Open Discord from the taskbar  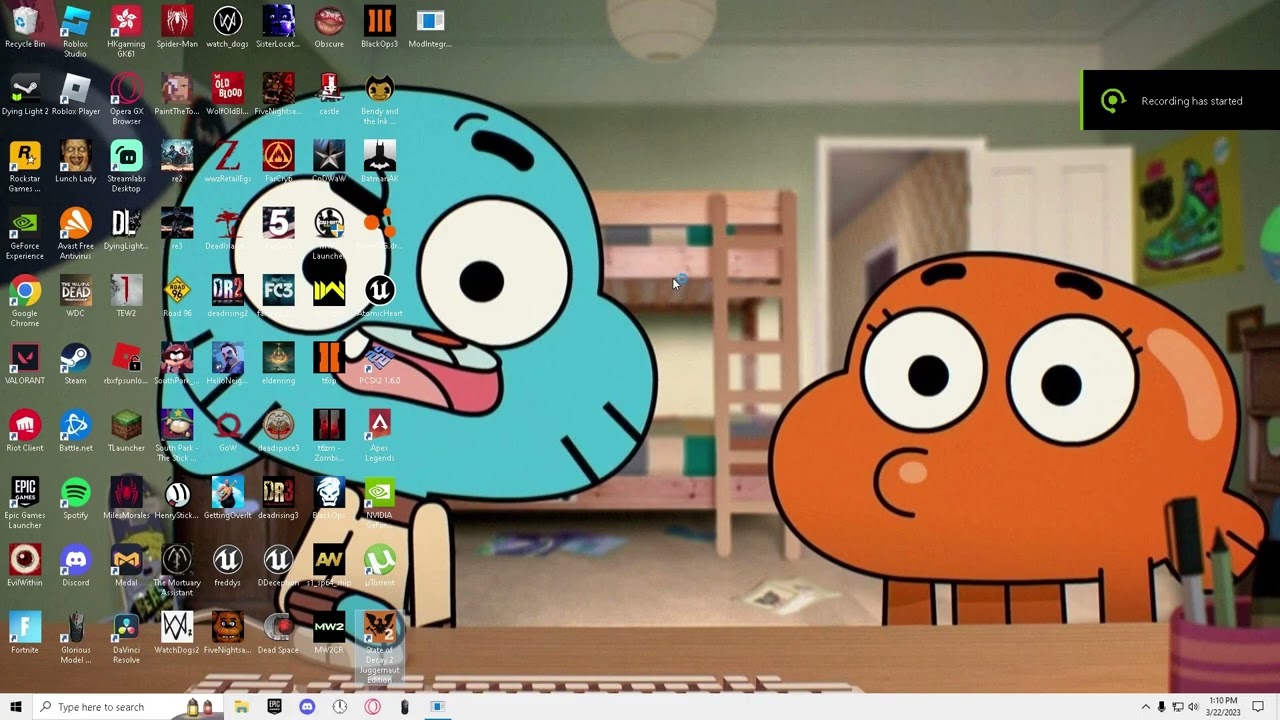pos(307,707)
